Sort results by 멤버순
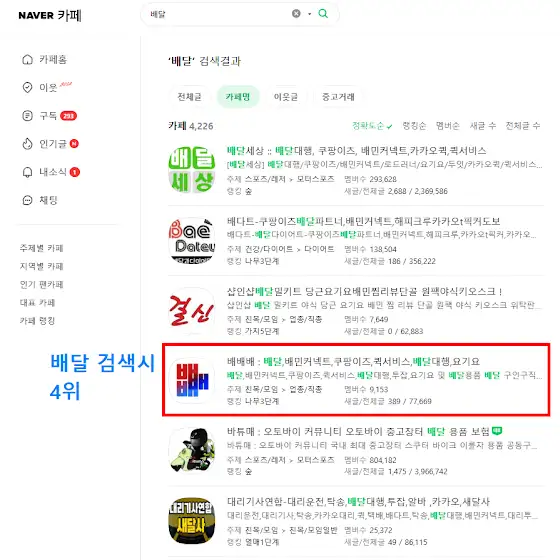This screenshot has height=560, width=560. (x=448, y=126)
